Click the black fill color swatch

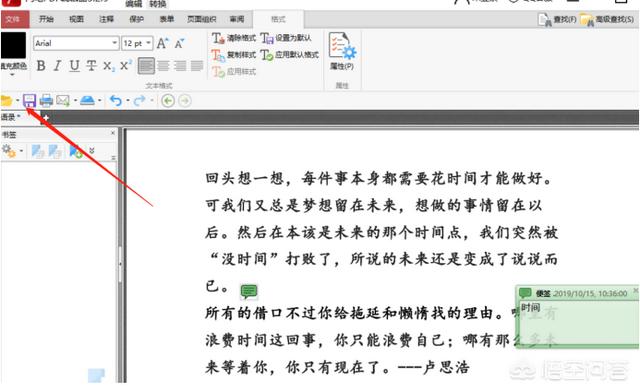[13, 45]
